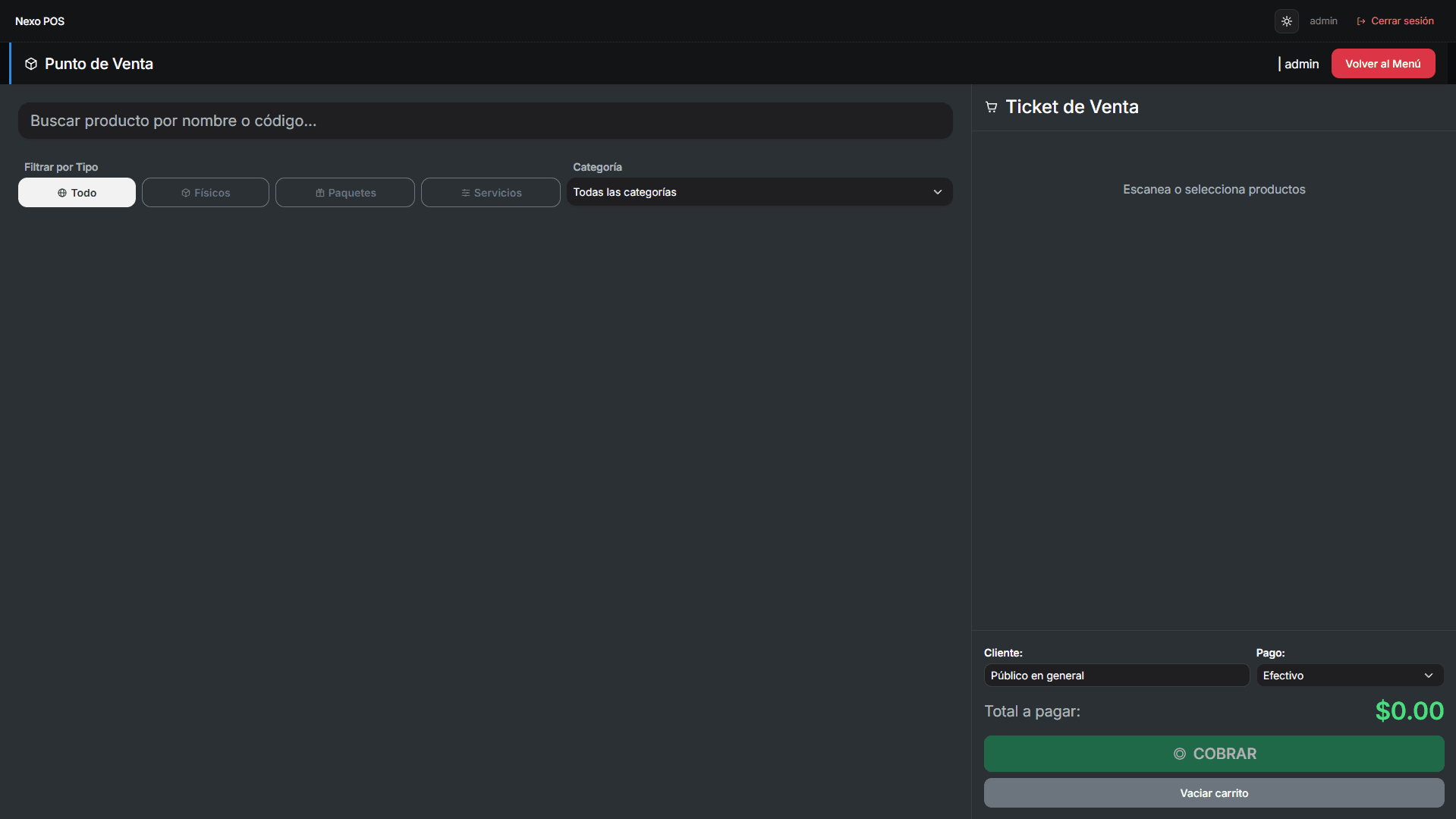Click the green COBRAR button

[x=1214, y=754]
